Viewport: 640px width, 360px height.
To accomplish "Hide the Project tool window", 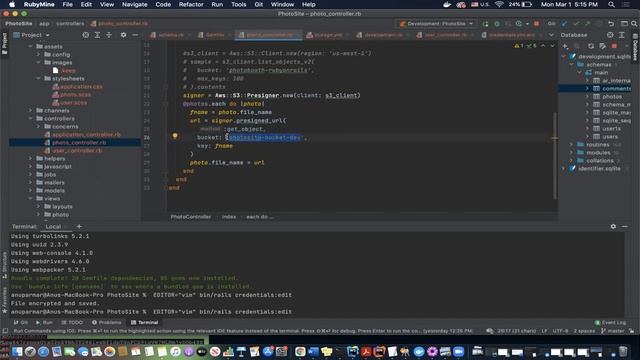I will click(135, 35).
